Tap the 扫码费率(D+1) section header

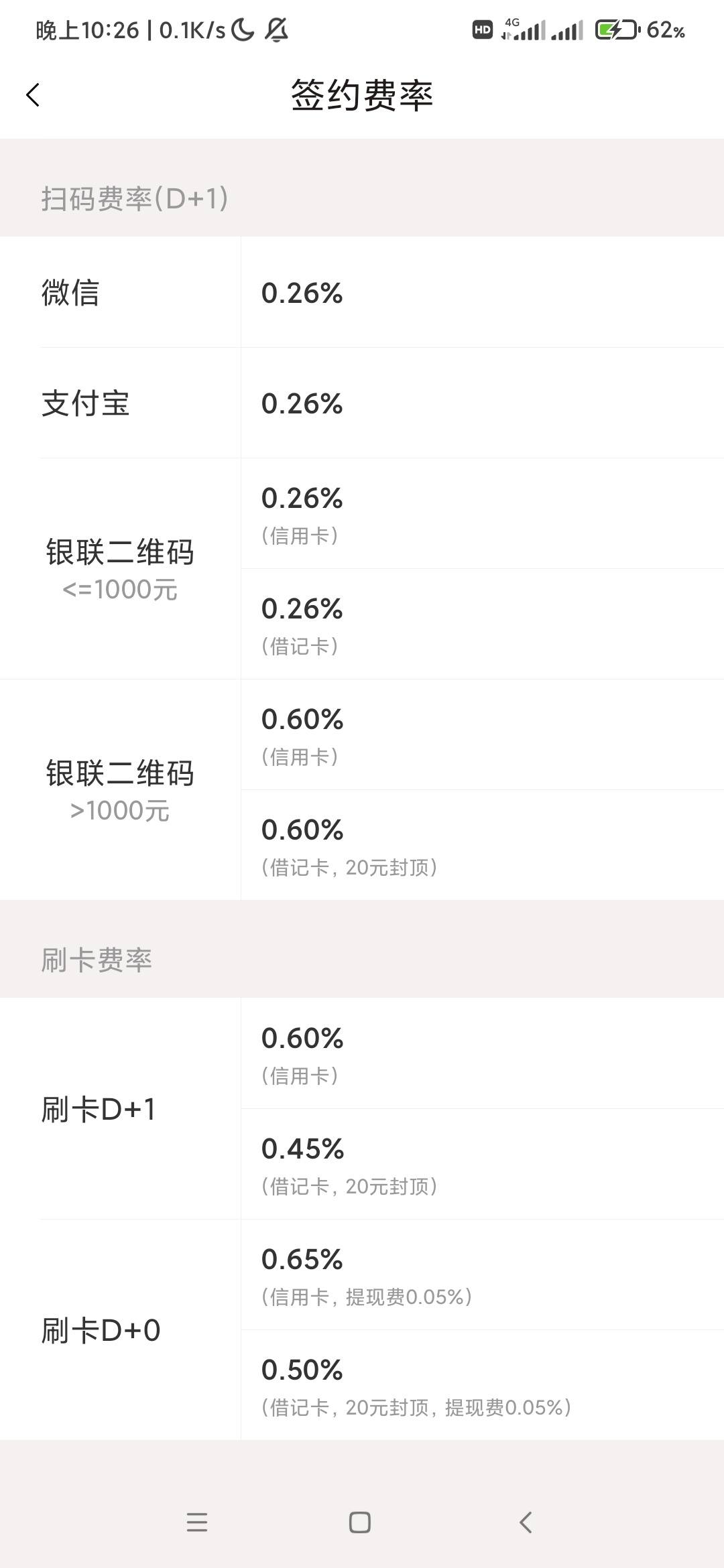pos(135,198)
